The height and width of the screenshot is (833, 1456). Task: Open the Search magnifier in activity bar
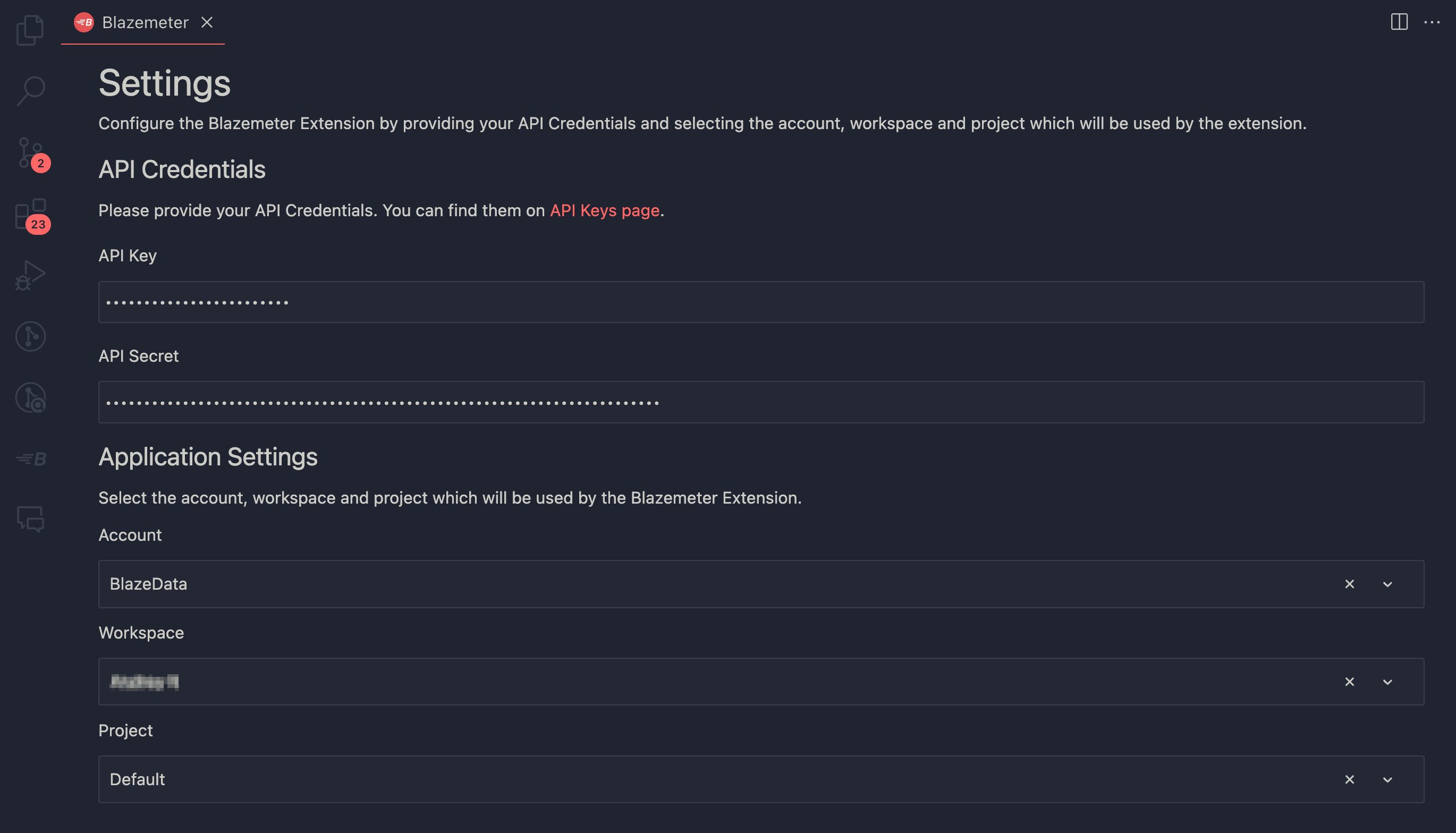(30, 90)
